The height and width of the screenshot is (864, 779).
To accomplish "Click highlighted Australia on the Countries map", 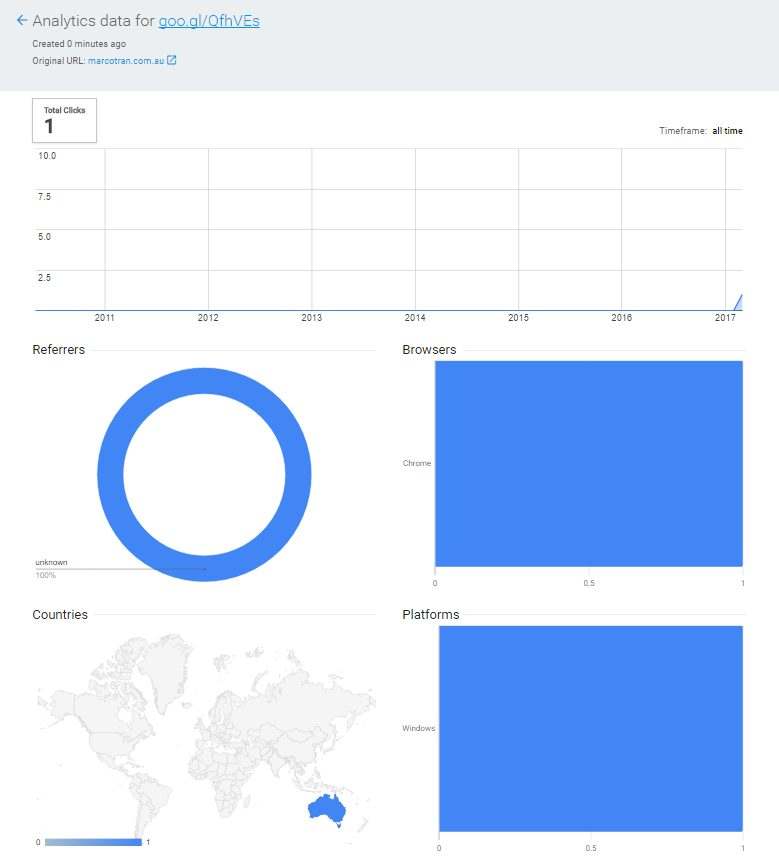I will (x=324, y=808).
